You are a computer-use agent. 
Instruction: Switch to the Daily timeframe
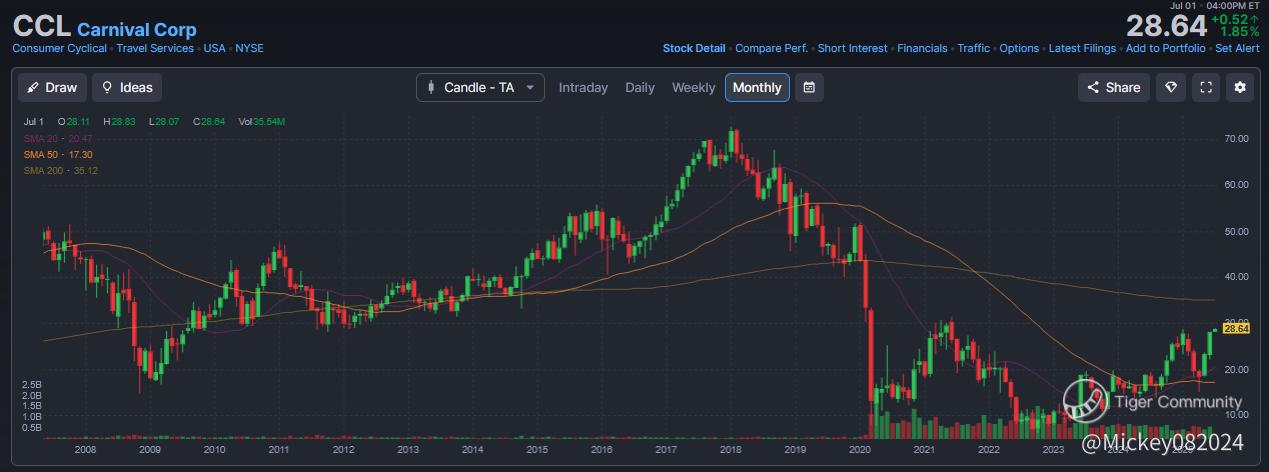(640, 87)
